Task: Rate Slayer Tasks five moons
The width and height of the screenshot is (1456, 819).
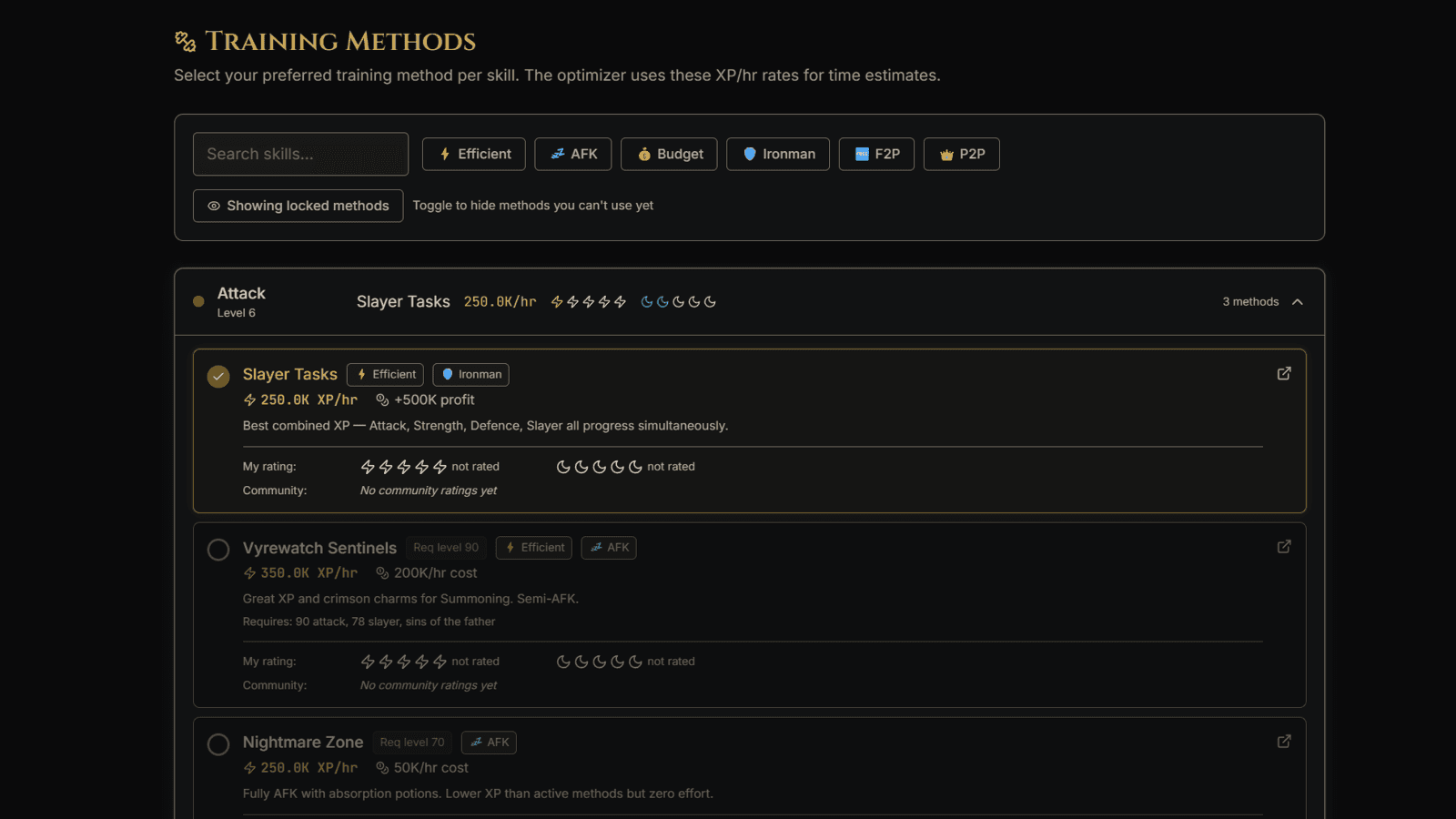Action: tap(635, 467)
